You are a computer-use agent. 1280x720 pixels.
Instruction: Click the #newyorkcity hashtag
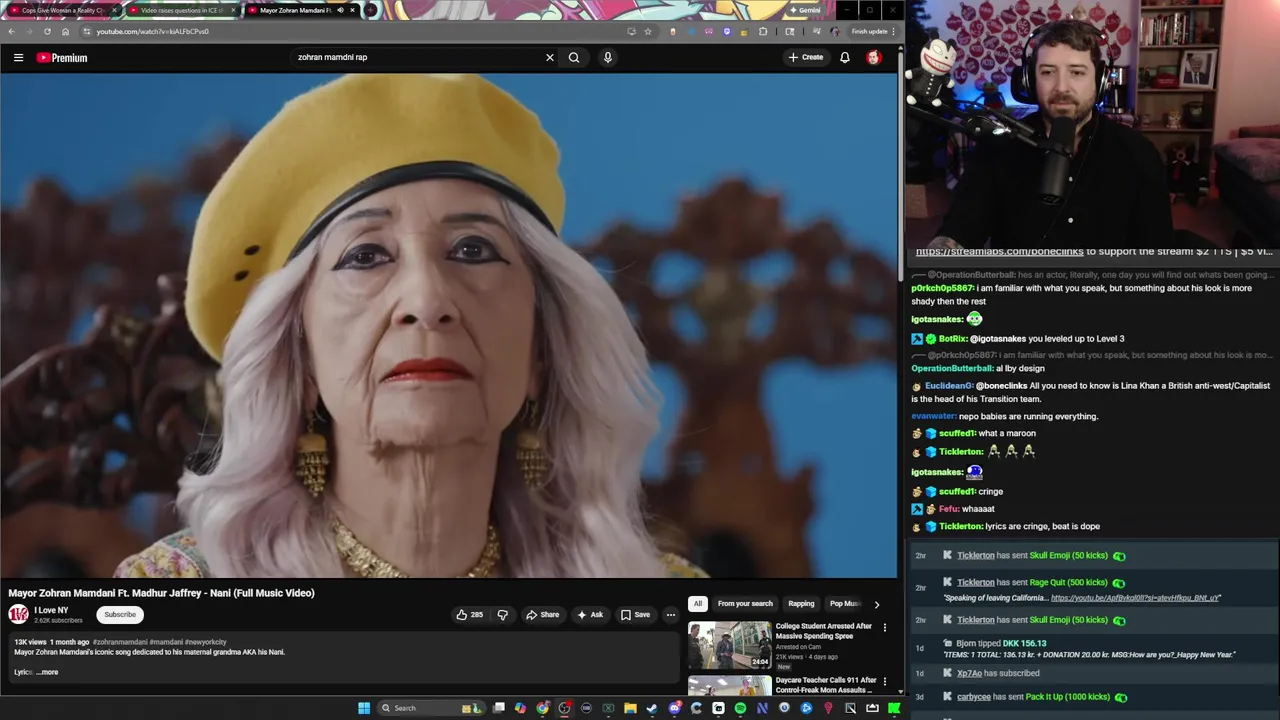(206, 642)
